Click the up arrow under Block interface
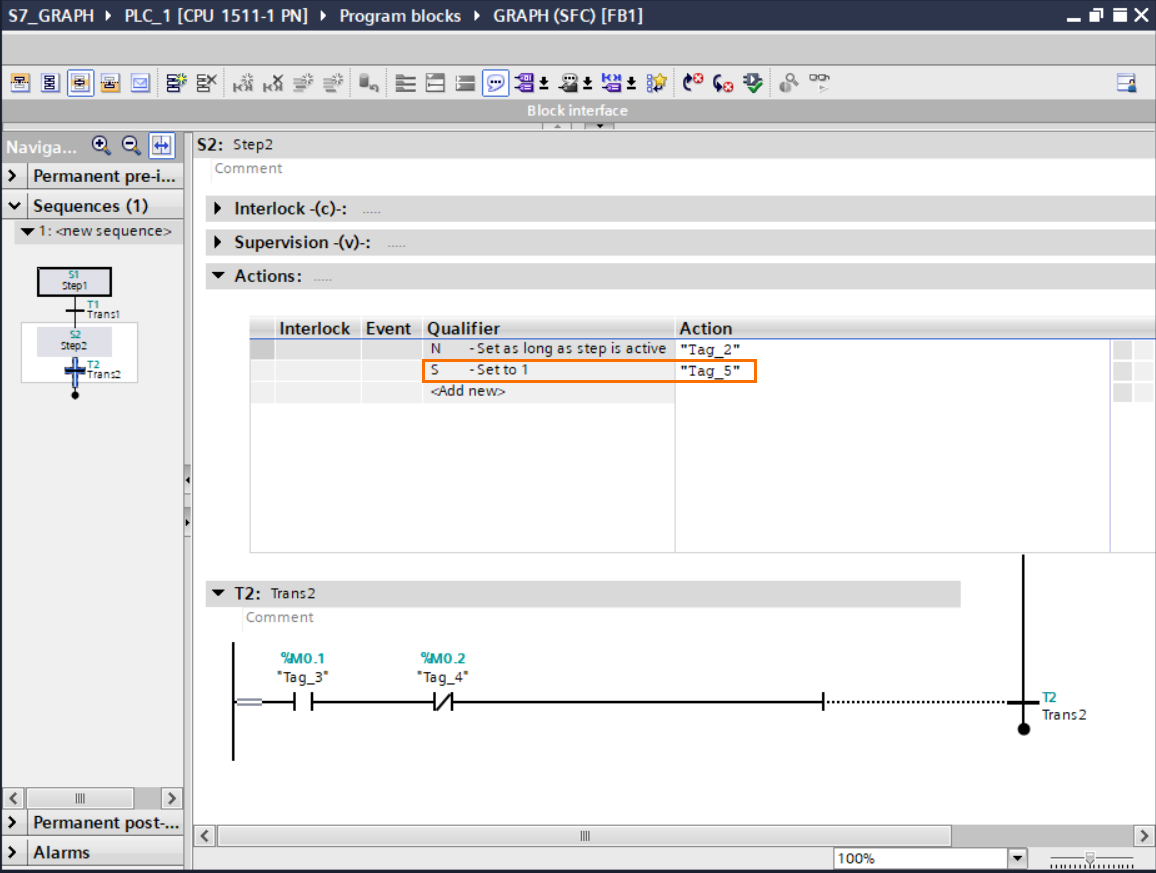 (557, 126)
